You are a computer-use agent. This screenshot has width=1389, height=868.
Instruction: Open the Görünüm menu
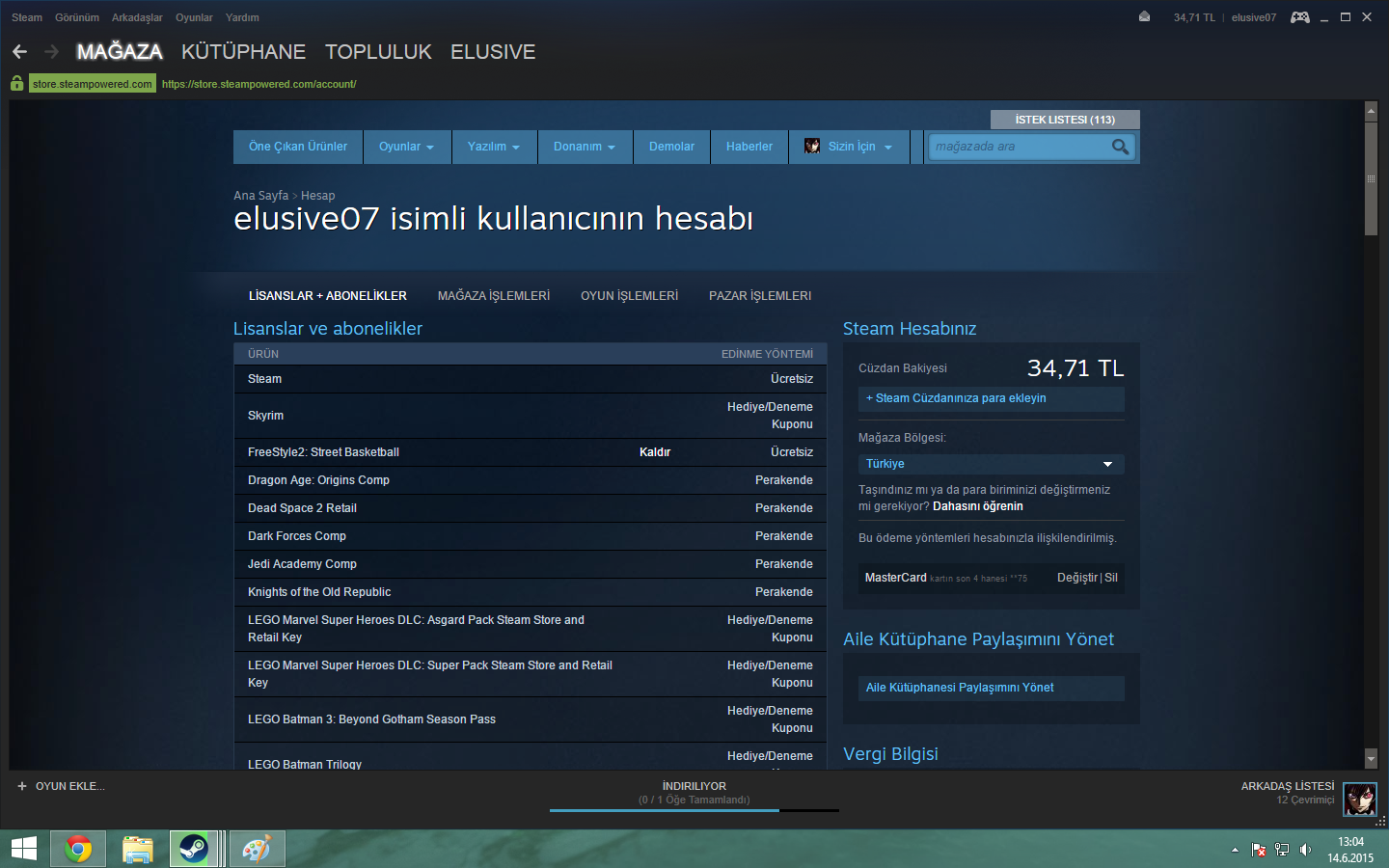pyautogui.click(x=77, y=17)
